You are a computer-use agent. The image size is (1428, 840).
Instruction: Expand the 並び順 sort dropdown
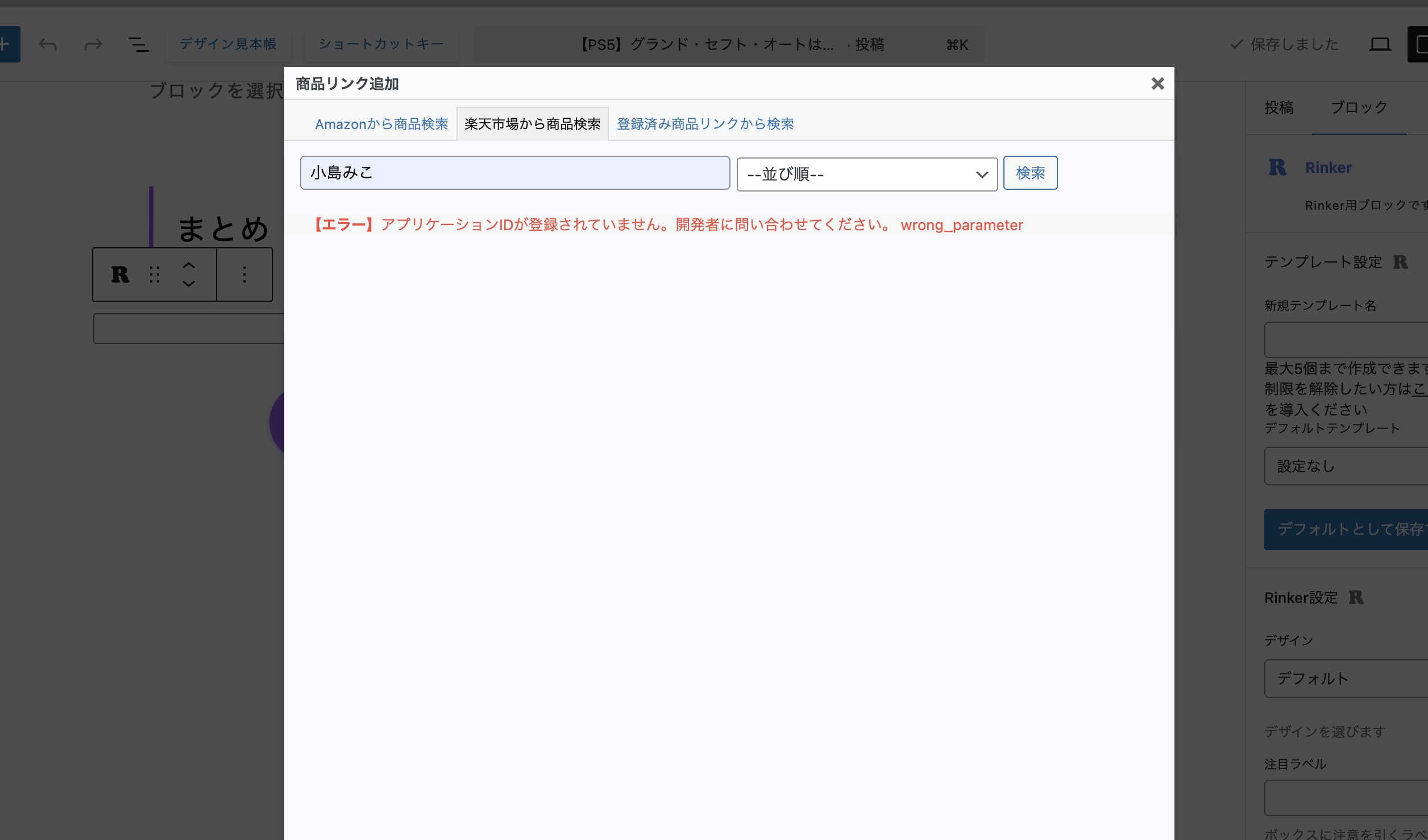(x=867, y=174)
